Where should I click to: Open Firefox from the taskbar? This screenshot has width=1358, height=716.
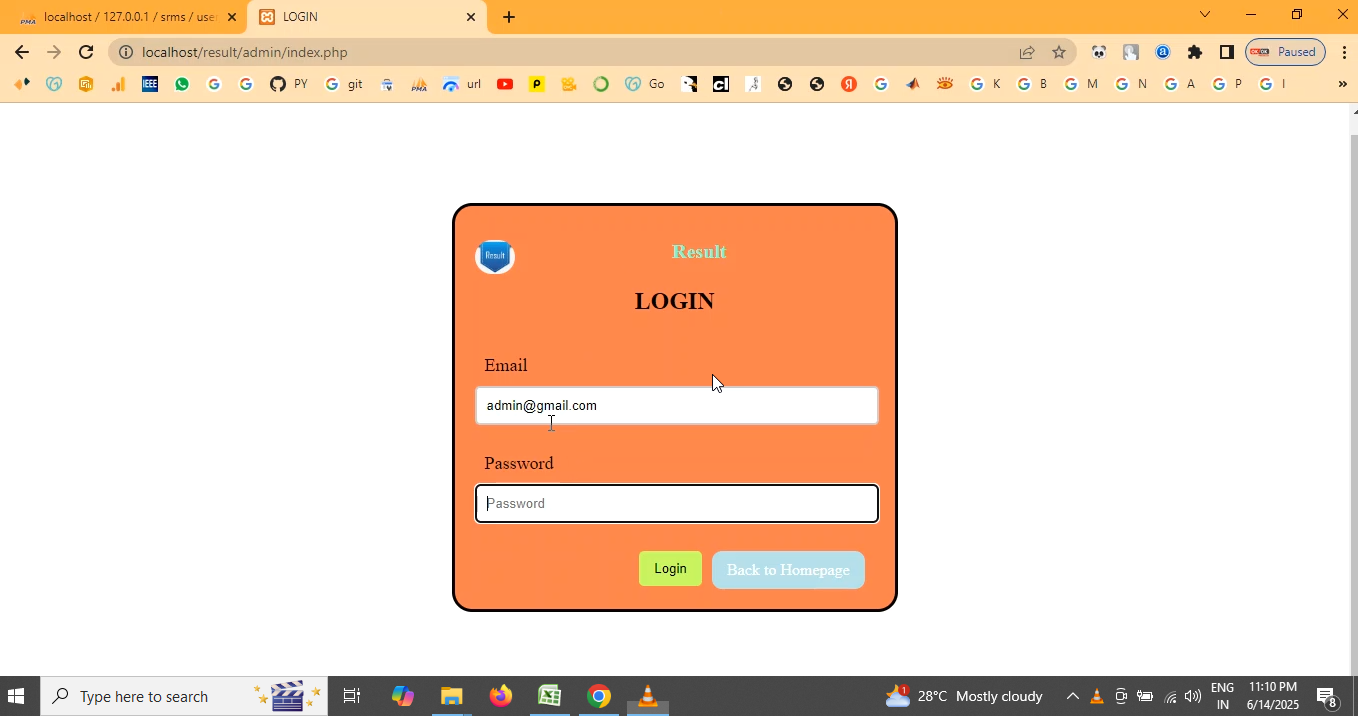point(501,696)
